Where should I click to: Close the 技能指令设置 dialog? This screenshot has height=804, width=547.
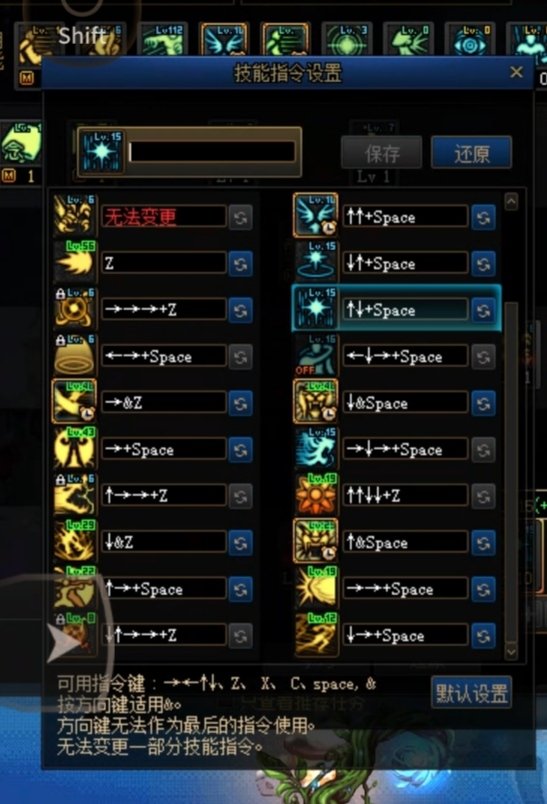coord(516,72)
